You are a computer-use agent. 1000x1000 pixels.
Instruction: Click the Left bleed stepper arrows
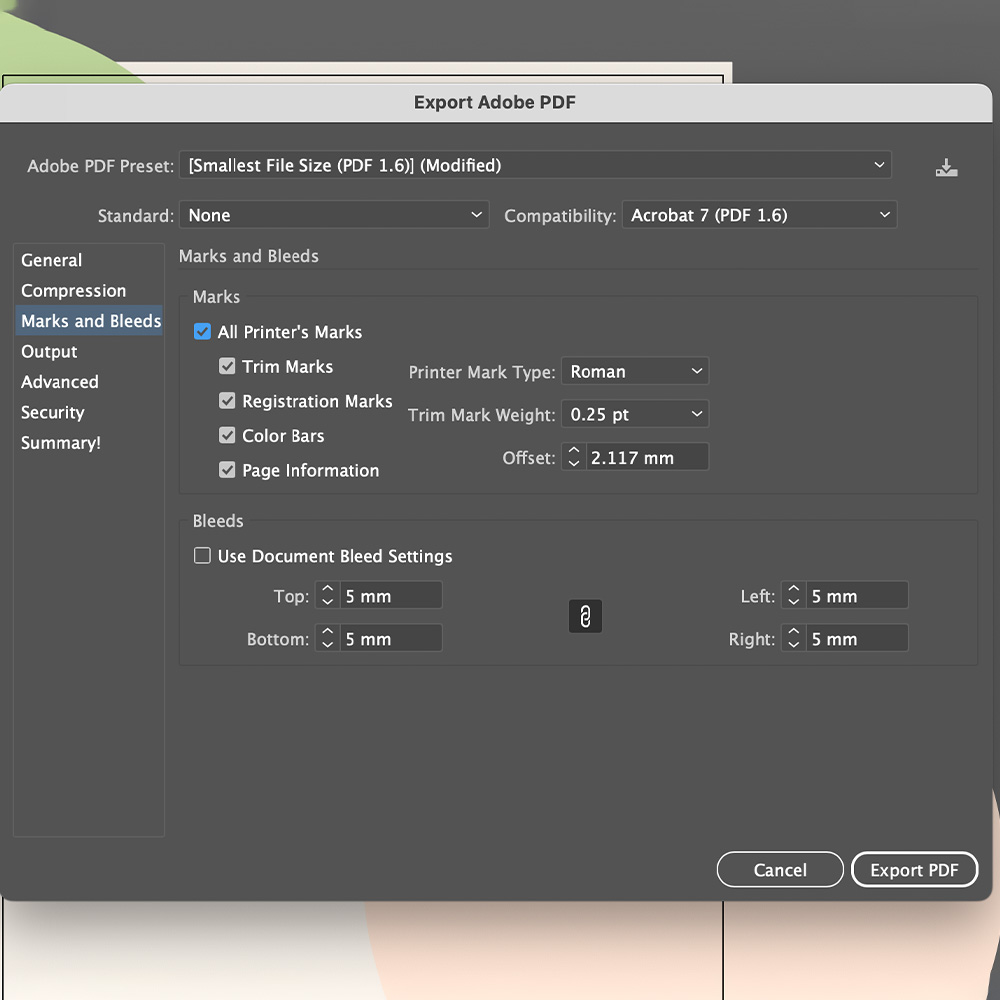793,595
